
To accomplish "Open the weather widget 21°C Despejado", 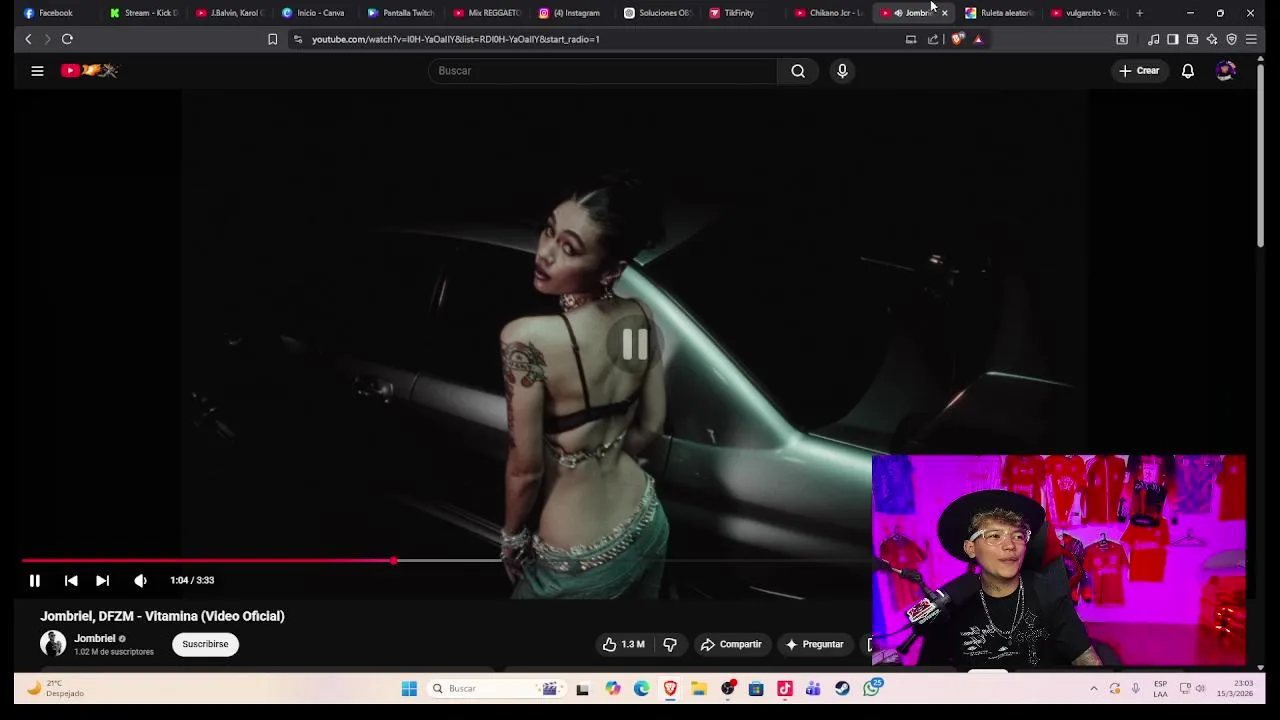I will click(x=56, y=688).
